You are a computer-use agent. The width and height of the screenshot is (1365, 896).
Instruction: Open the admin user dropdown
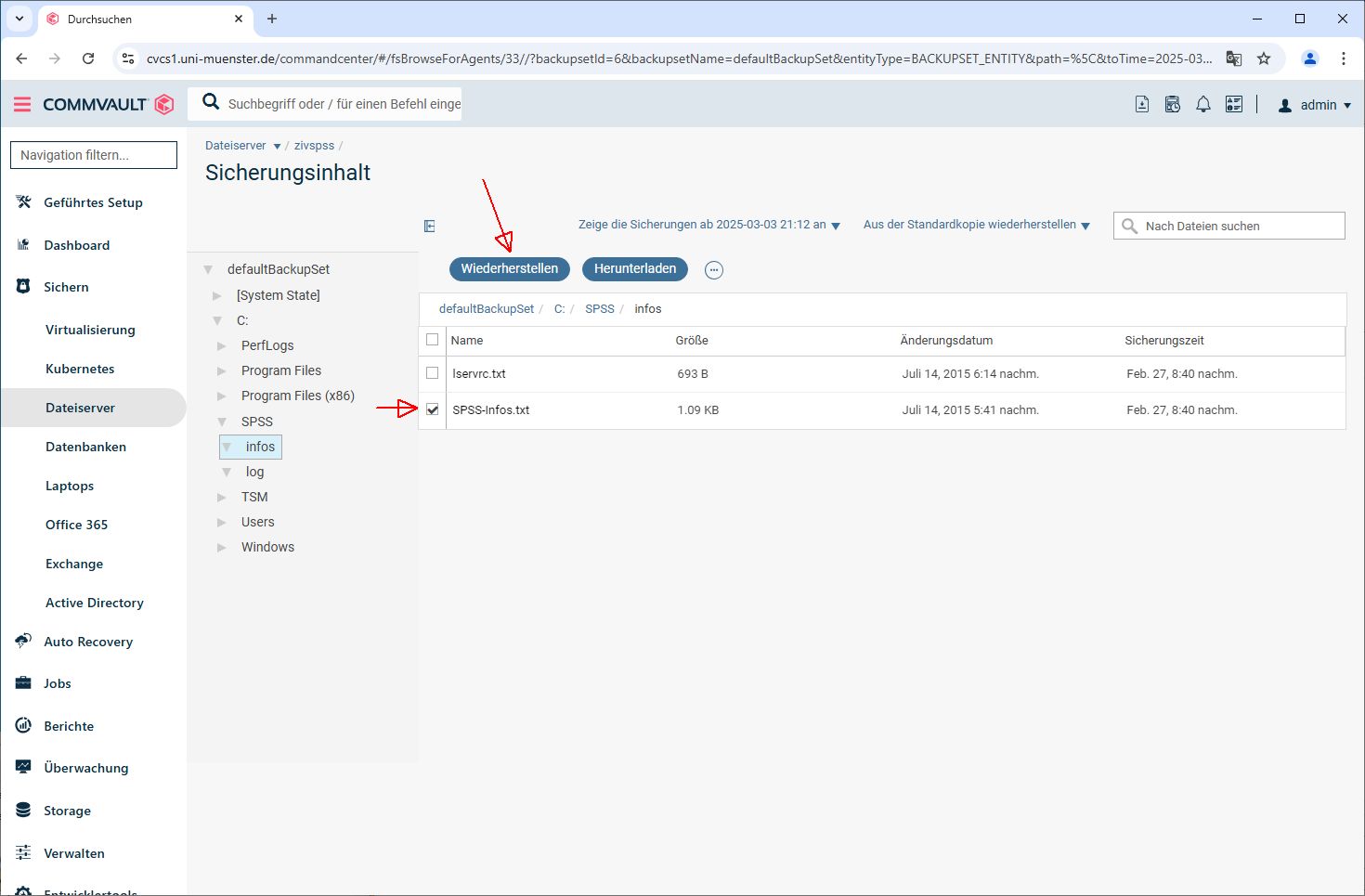(x=1315, y=105)
